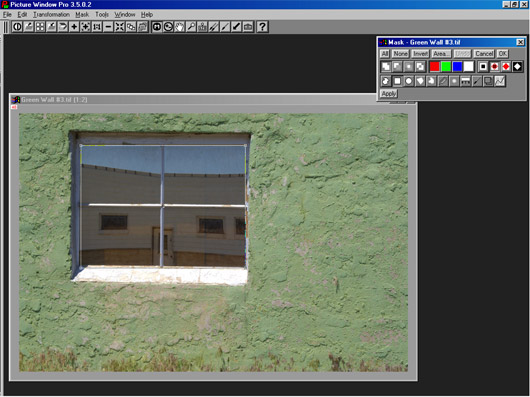530x397 pixels.
Task: Select the 1:1 zoom toolbar icon
Action: 97,27
